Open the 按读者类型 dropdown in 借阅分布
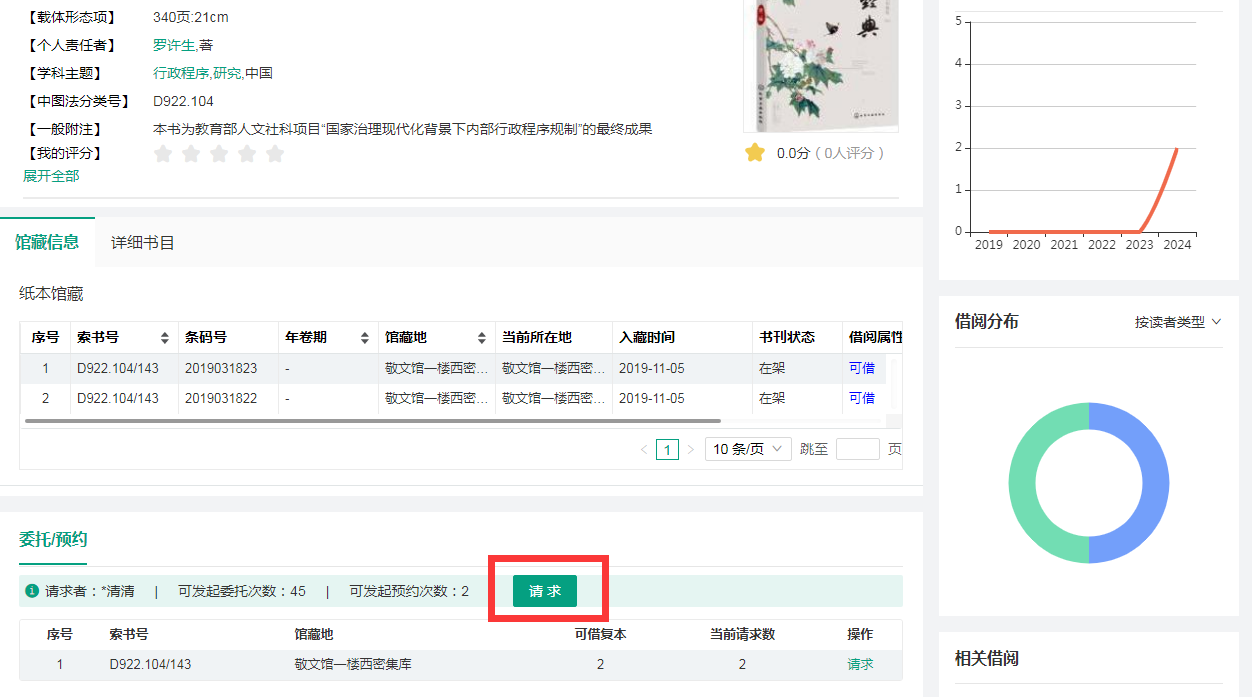Screen dimensions: 1252x697 [1177, 322]
